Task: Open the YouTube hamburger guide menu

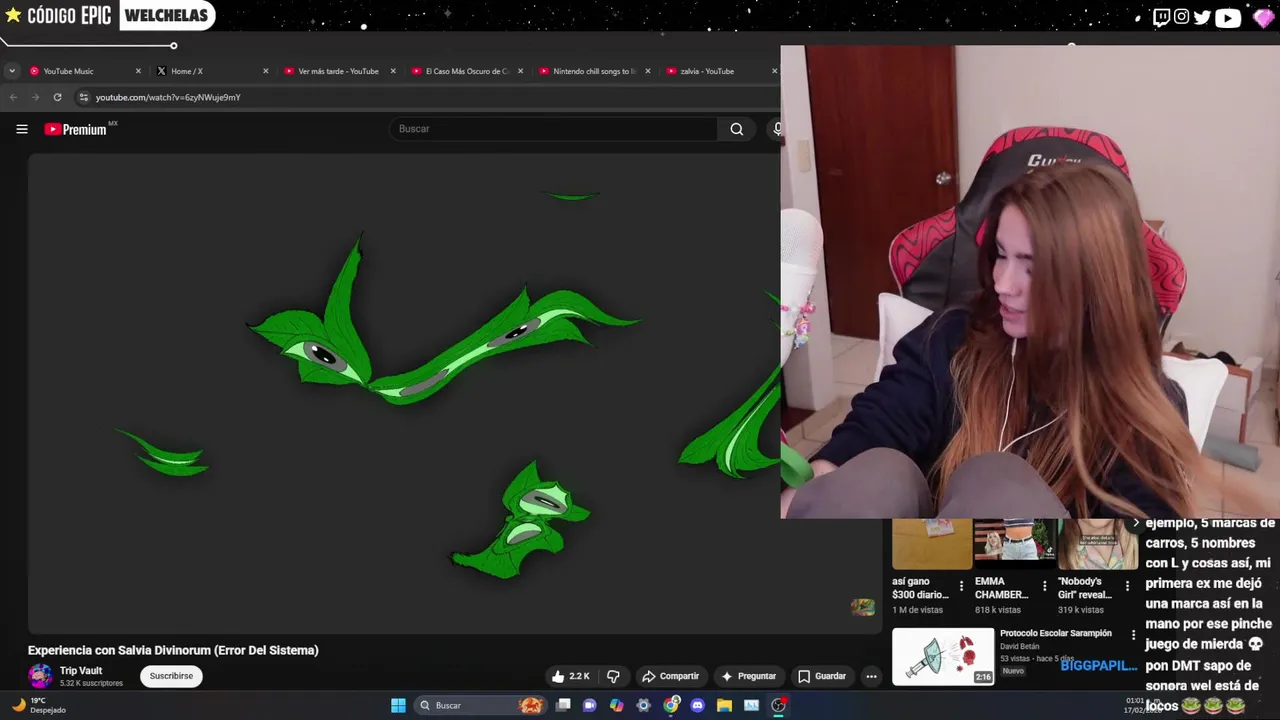Action: coord(21,129)
